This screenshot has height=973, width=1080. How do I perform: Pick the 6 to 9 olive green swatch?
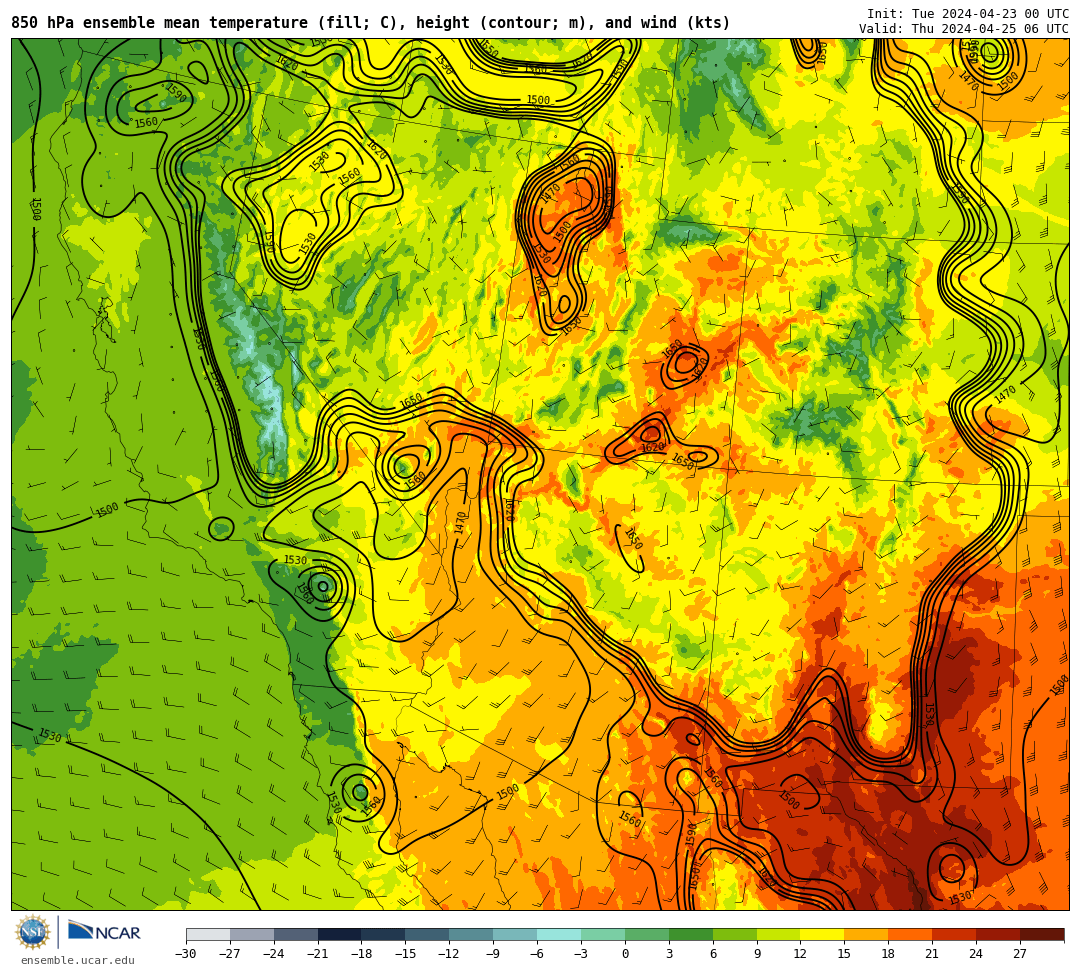735,934
